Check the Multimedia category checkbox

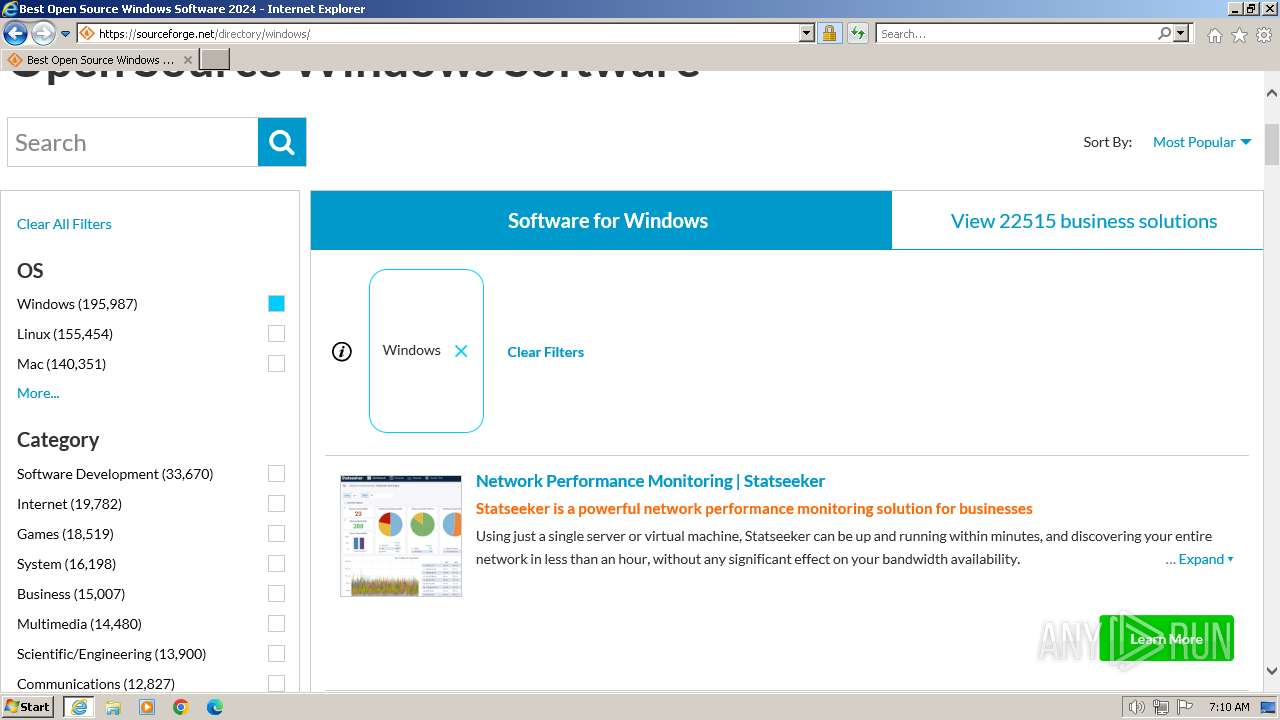pos(276,624)
